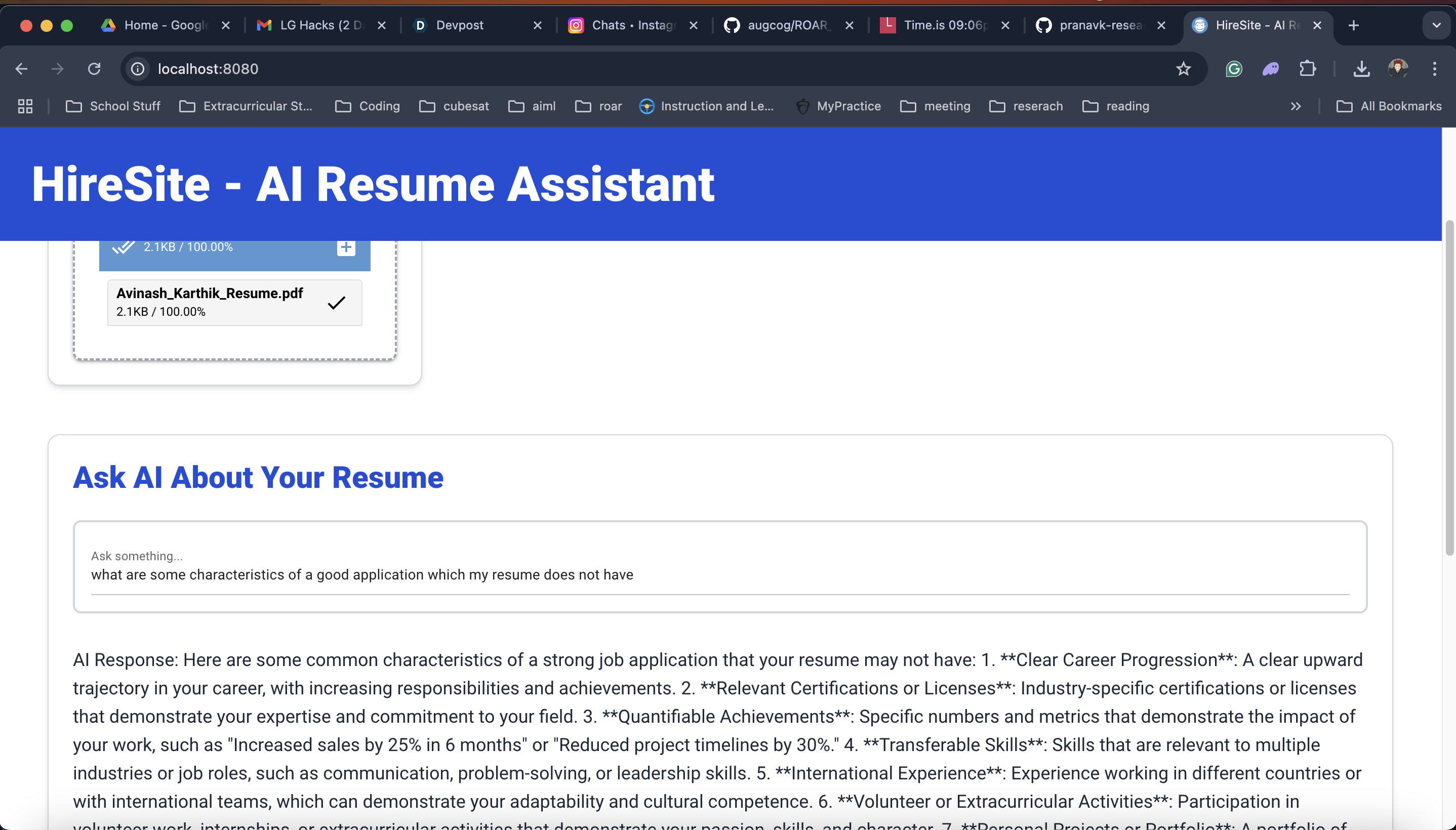Switch to the Devpost tab
1456x830 pixels.
coord(459,25)
